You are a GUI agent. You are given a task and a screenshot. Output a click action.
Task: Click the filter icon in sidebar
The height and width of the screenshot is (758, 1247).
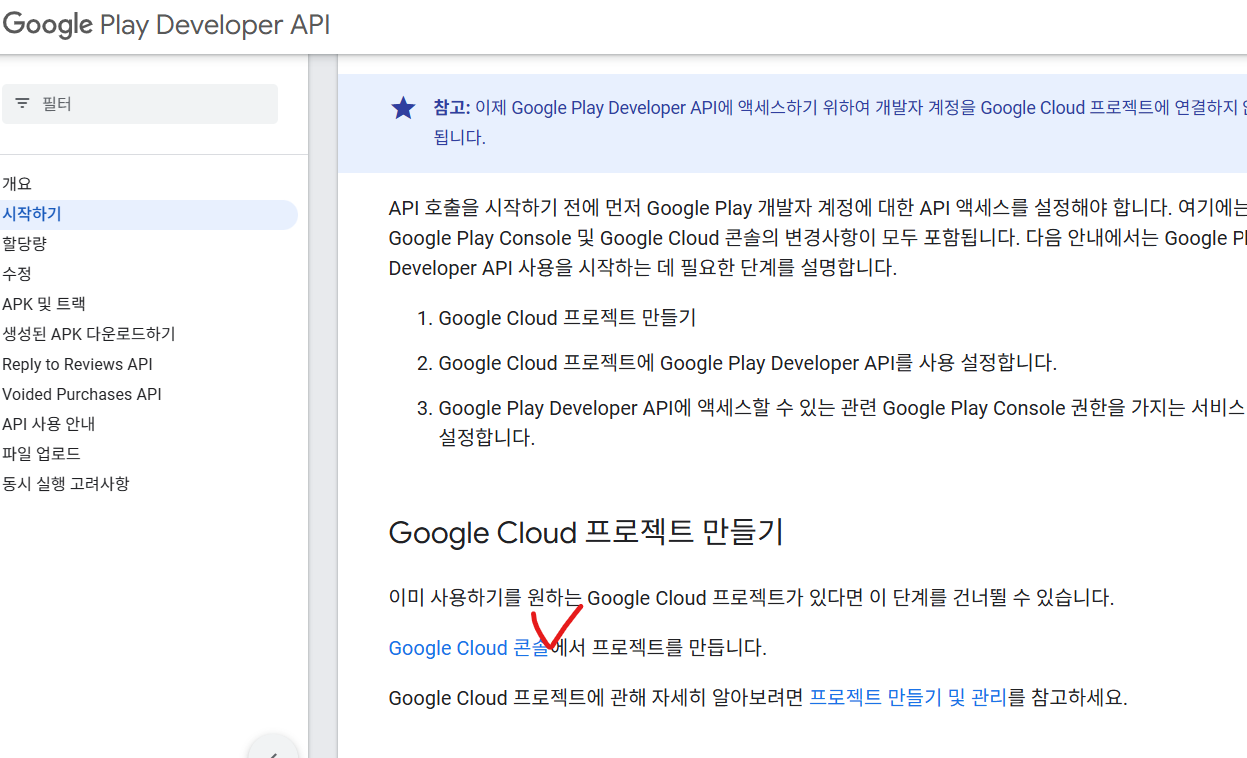(x=22, y=104)
